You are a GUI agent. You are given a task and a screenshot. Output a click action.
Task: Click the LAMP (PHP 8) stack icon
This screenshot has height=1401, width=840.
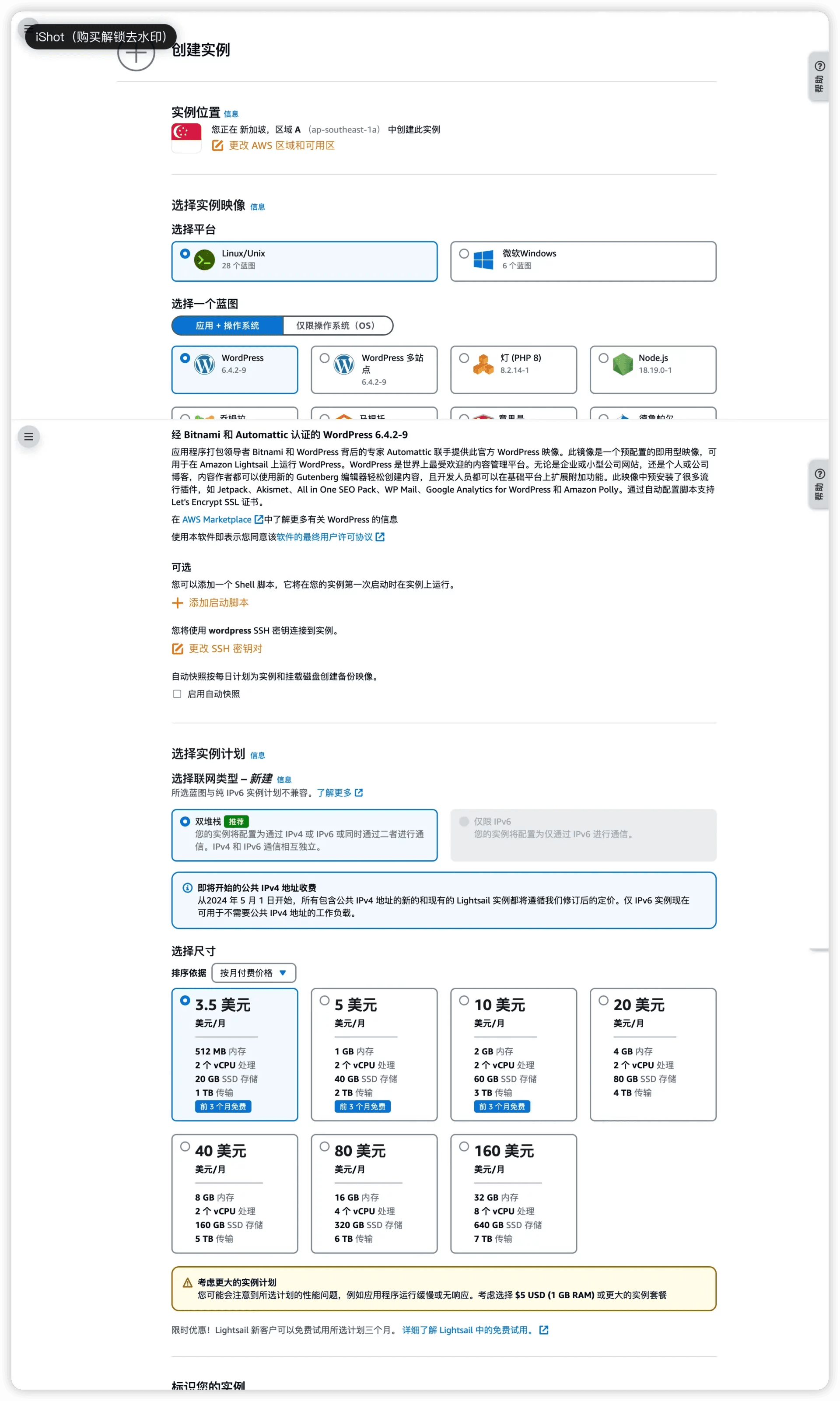pyautogui.click(x=483, y=364)
